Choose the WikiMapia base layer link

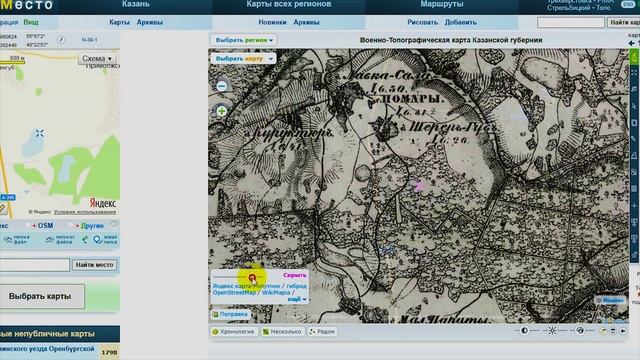[276, 293]
